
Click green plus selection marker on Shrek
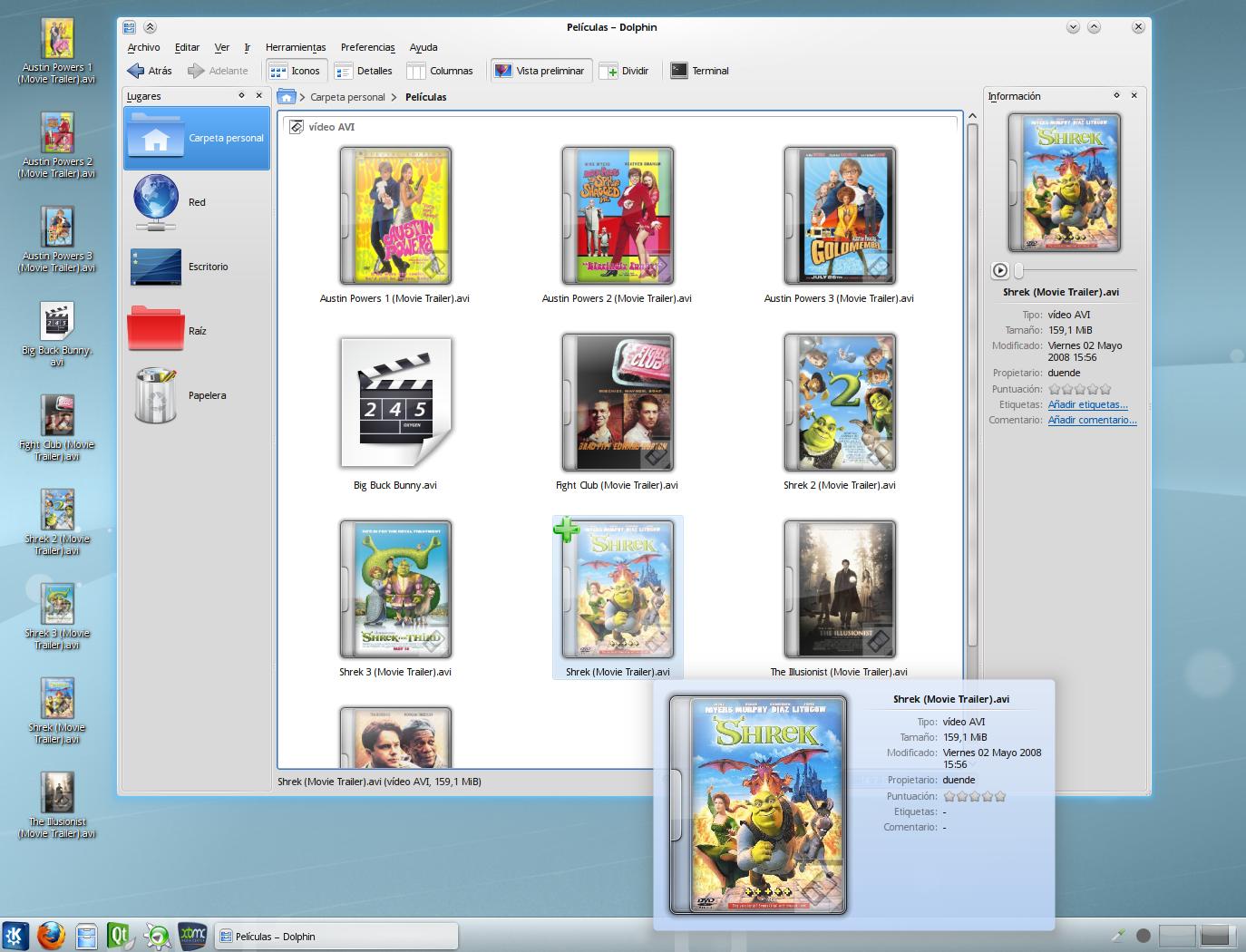click(x=566, y=529)
